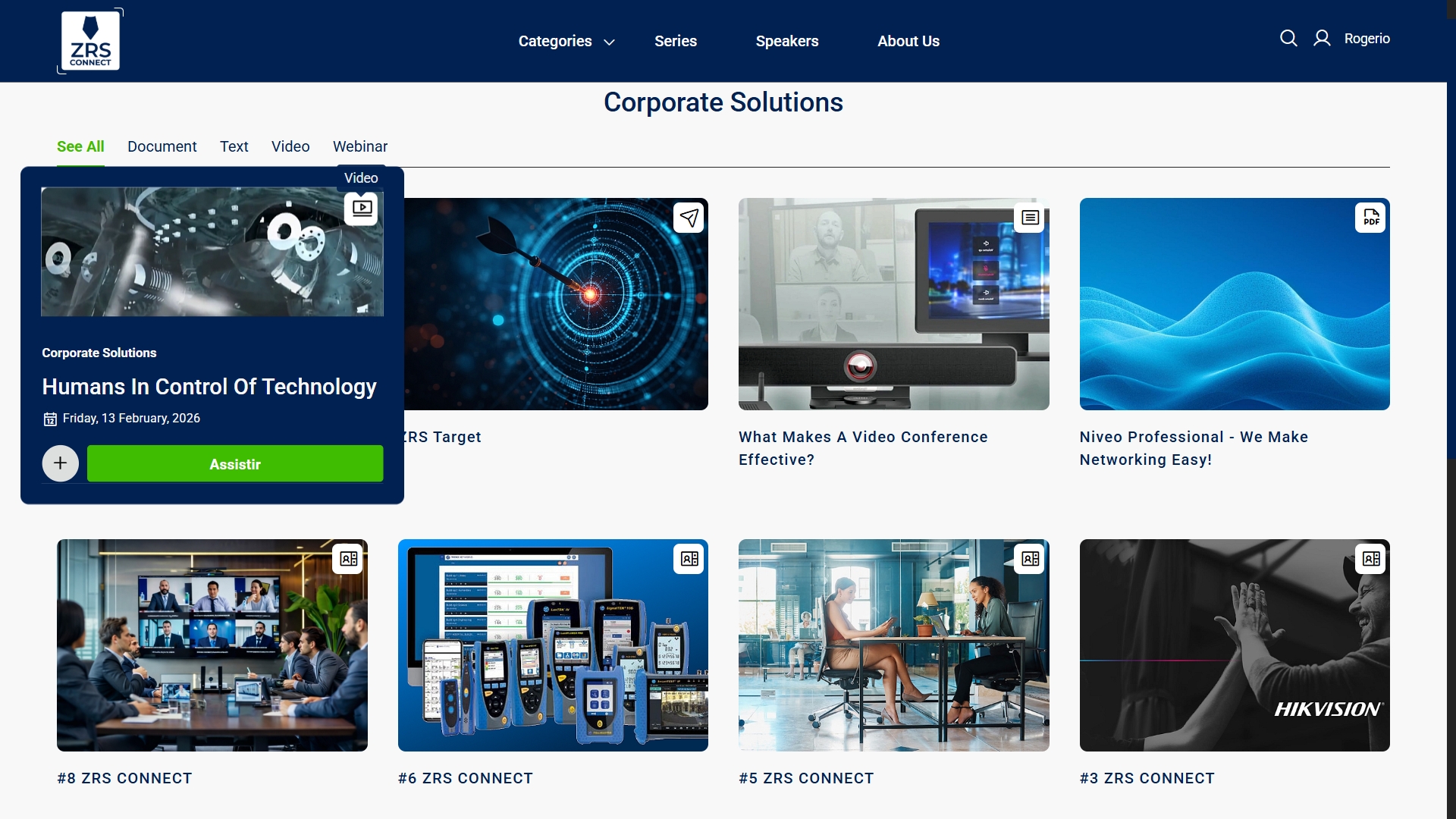Open 'What Makes A Video Conference Effective?' link
The height and width of the screenshot is (819, 1456).
tap(863, 448)
